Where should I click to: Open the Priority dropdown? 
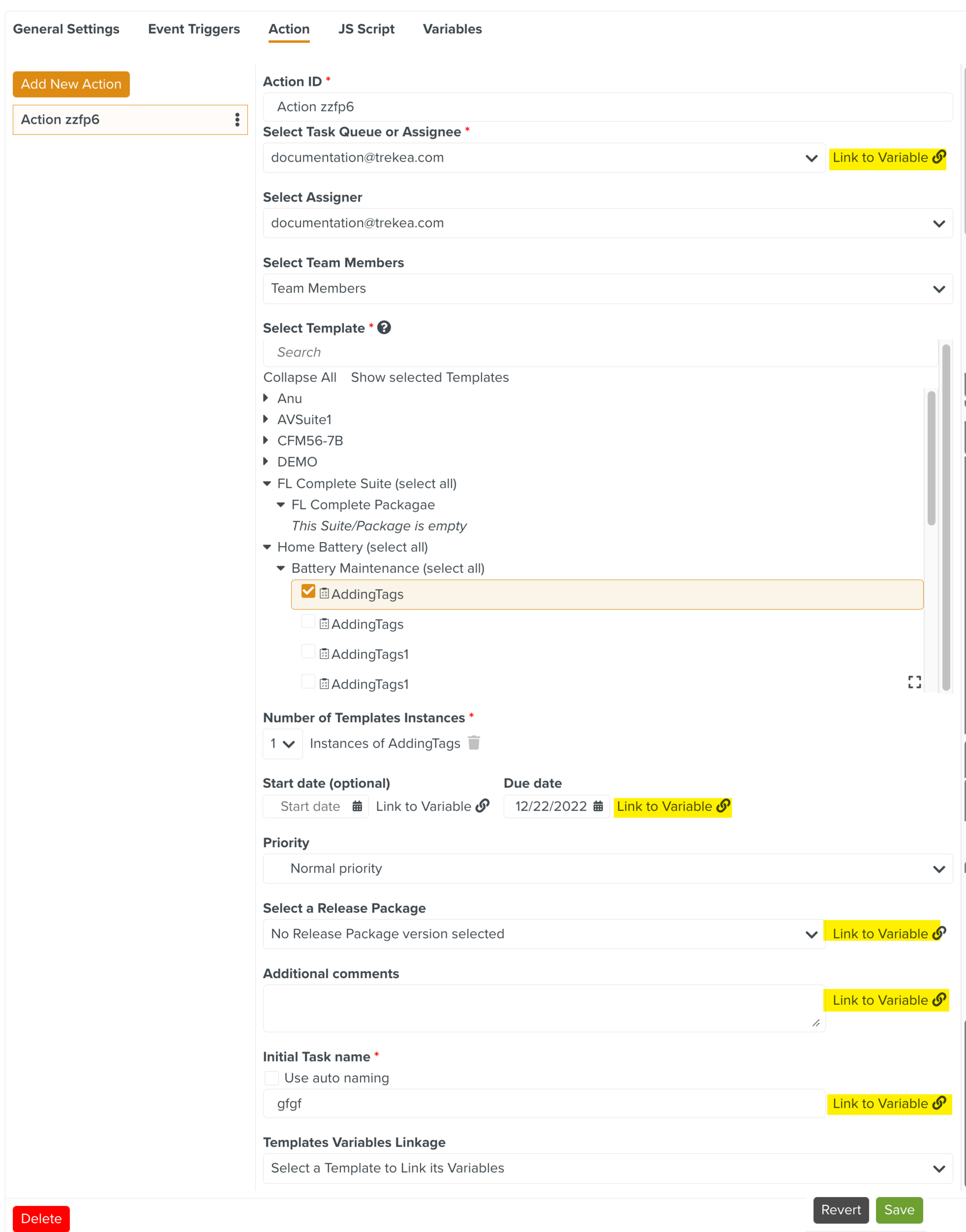(607, 868)
